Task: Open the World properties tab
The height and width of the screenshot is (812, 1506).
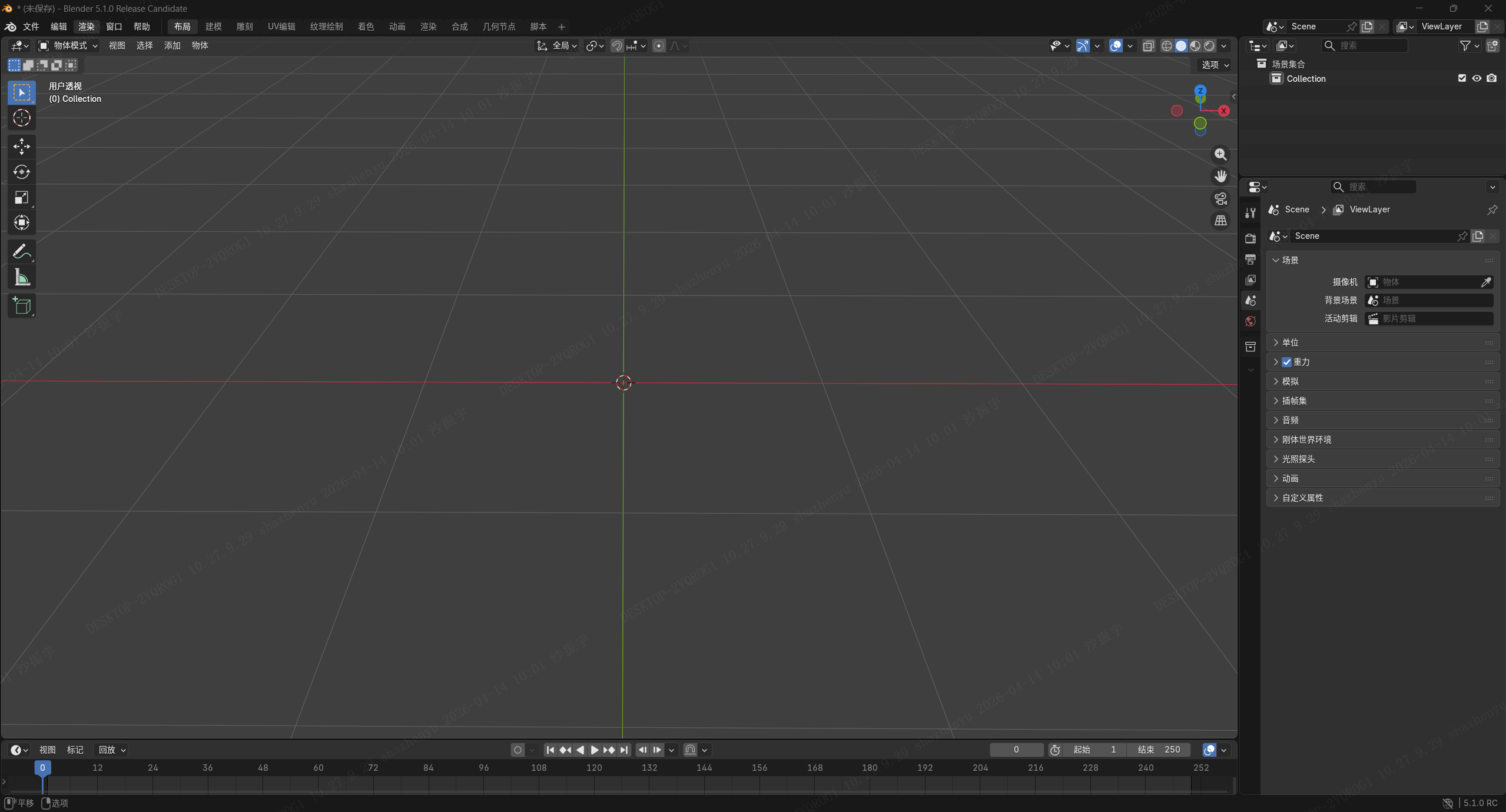Action: (1250, 321)
